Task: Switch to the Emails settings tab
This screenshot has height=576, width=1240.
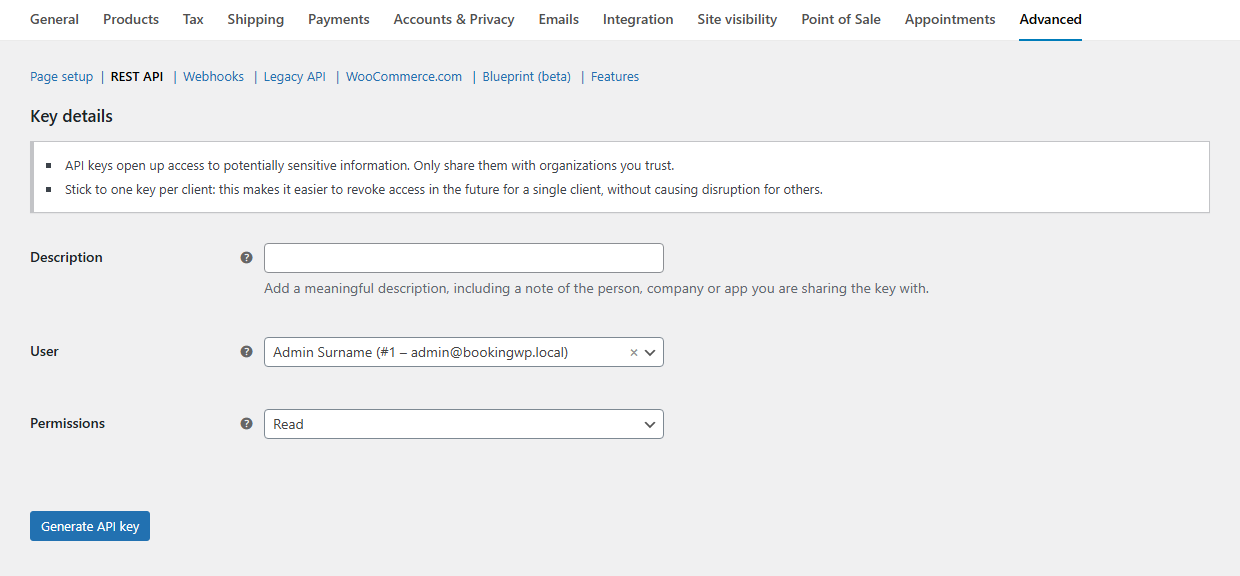Action: click(x=558, y=19)
